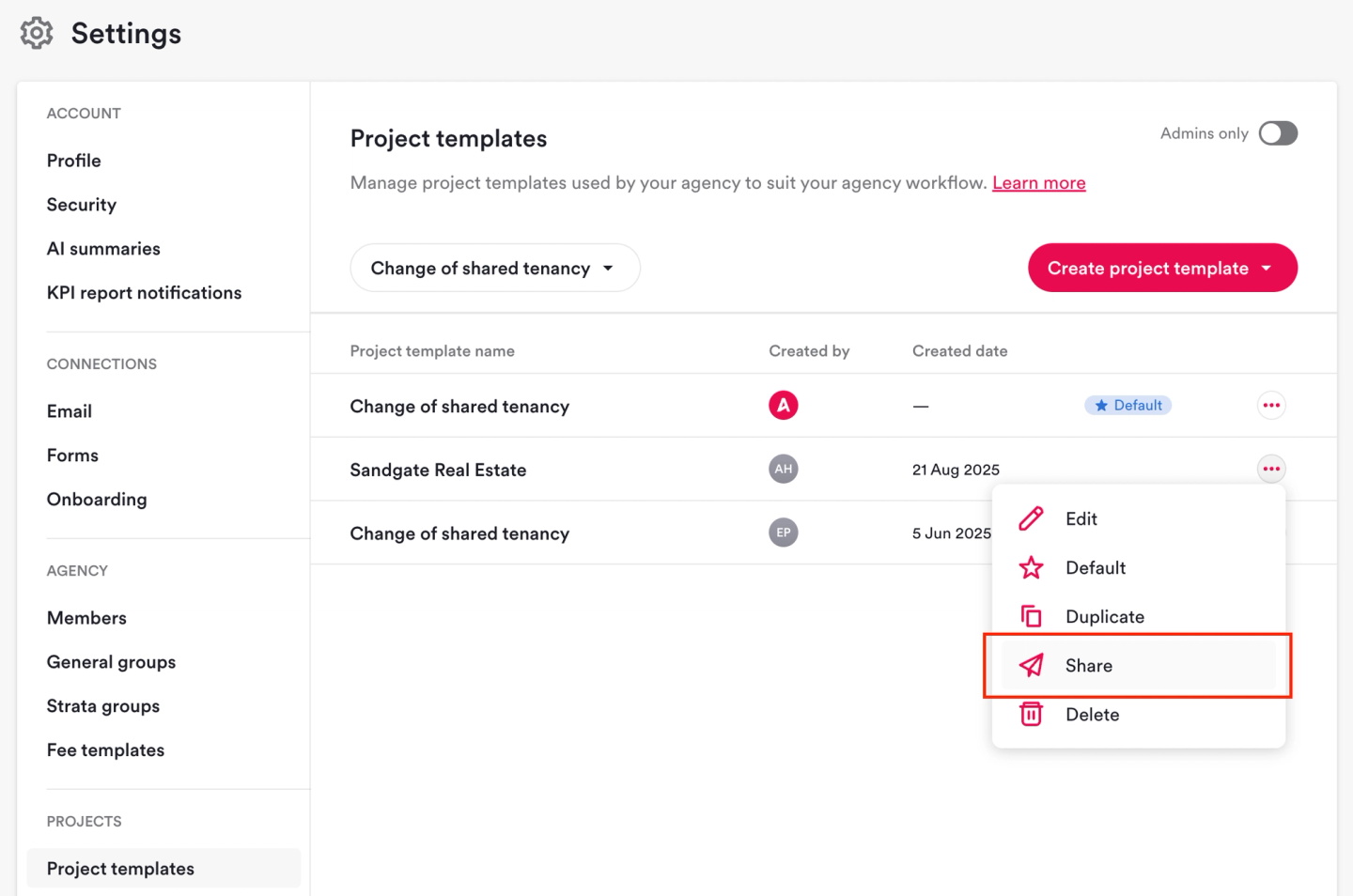Open three-dot menu for Default template row
The width and height of the screenshot is (1353, 896).
coord(1270,406)
